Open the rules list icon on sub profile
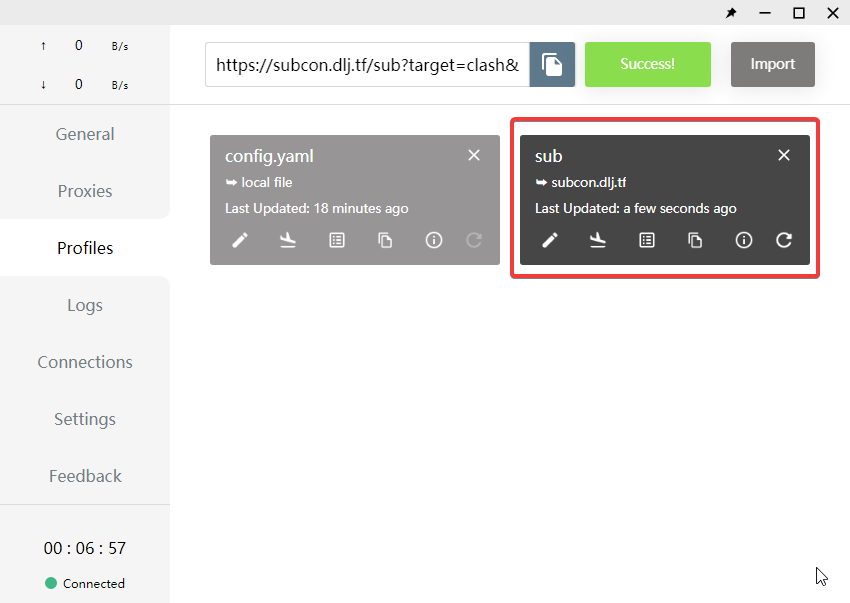Image resolution: width=850 pixels, height=603 pixels. click(x=647, y=240)
